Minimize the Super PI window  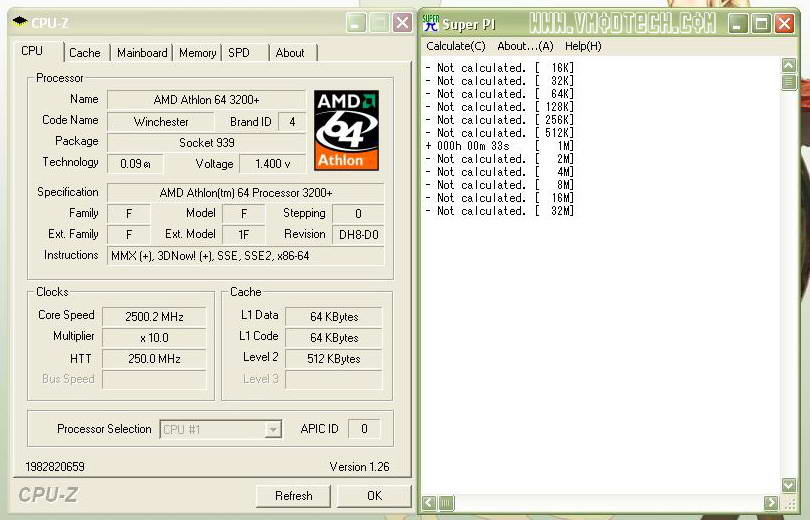[738, 23]
